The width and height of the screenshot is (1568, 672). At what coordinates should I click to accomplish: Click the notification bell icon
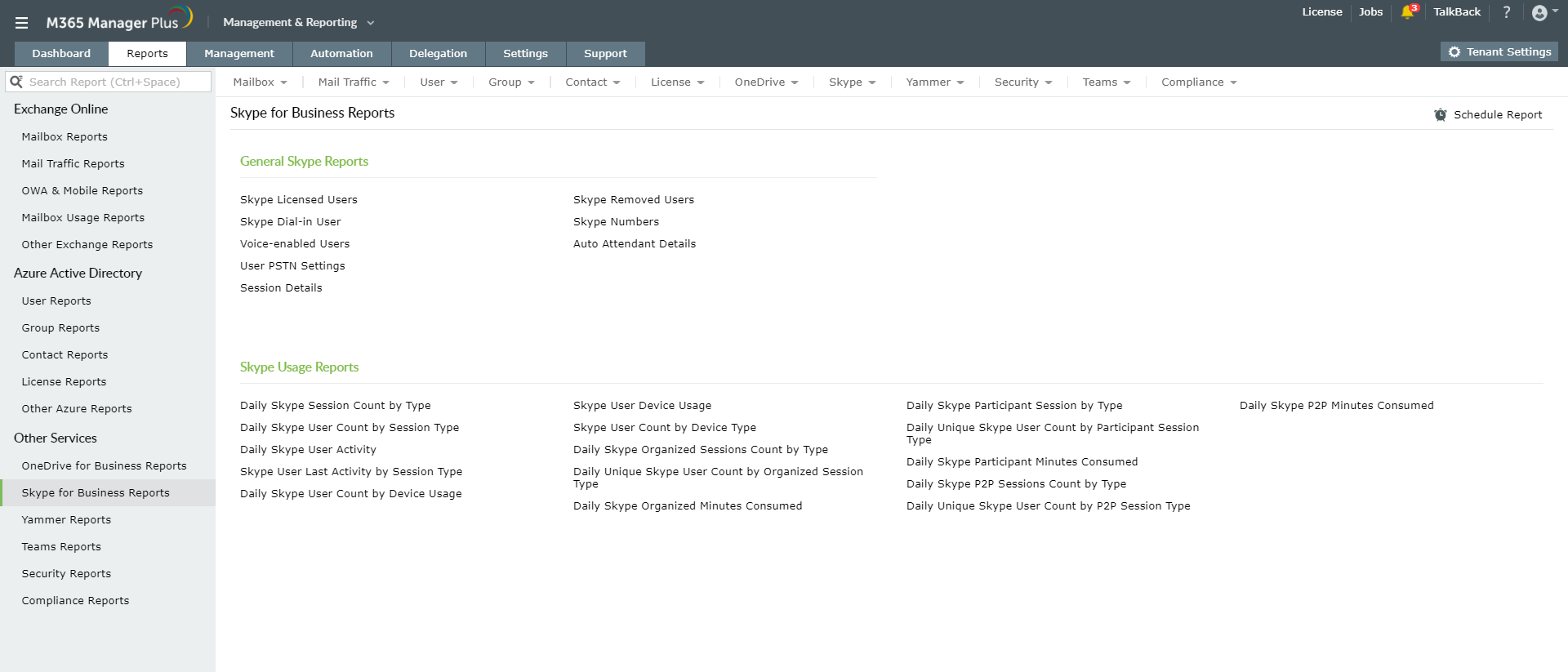(x=1407, y=12)
